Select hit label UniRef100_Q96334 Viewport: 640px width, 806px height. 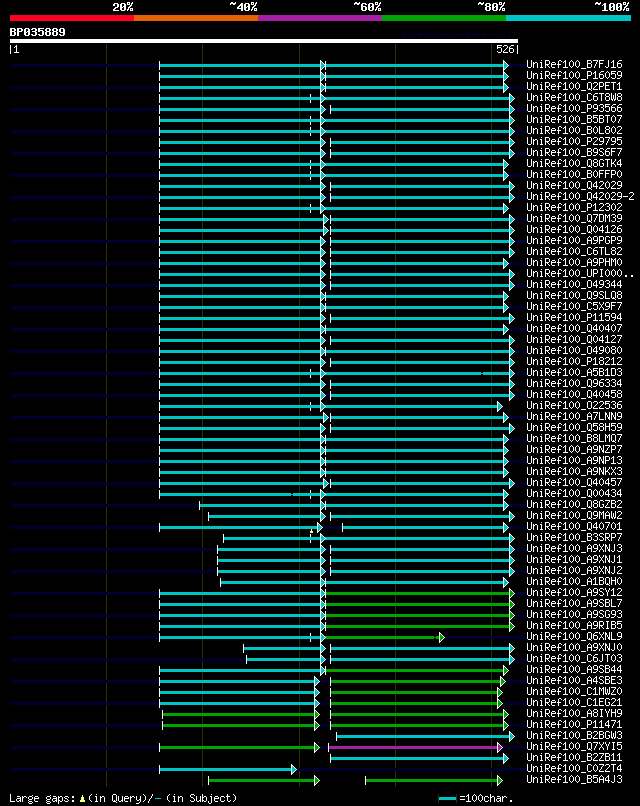click(x=574, y=383)
